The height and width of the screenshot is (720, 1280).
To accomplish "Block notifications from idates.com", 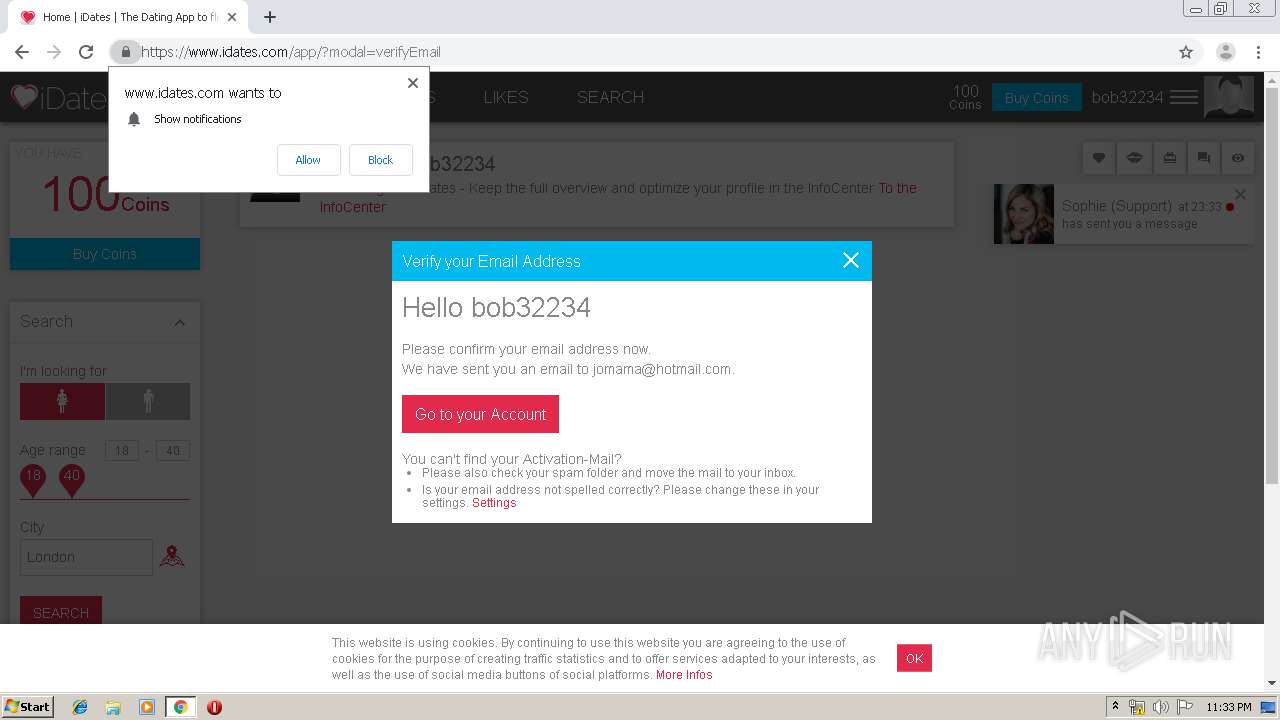I will (380, 160).
